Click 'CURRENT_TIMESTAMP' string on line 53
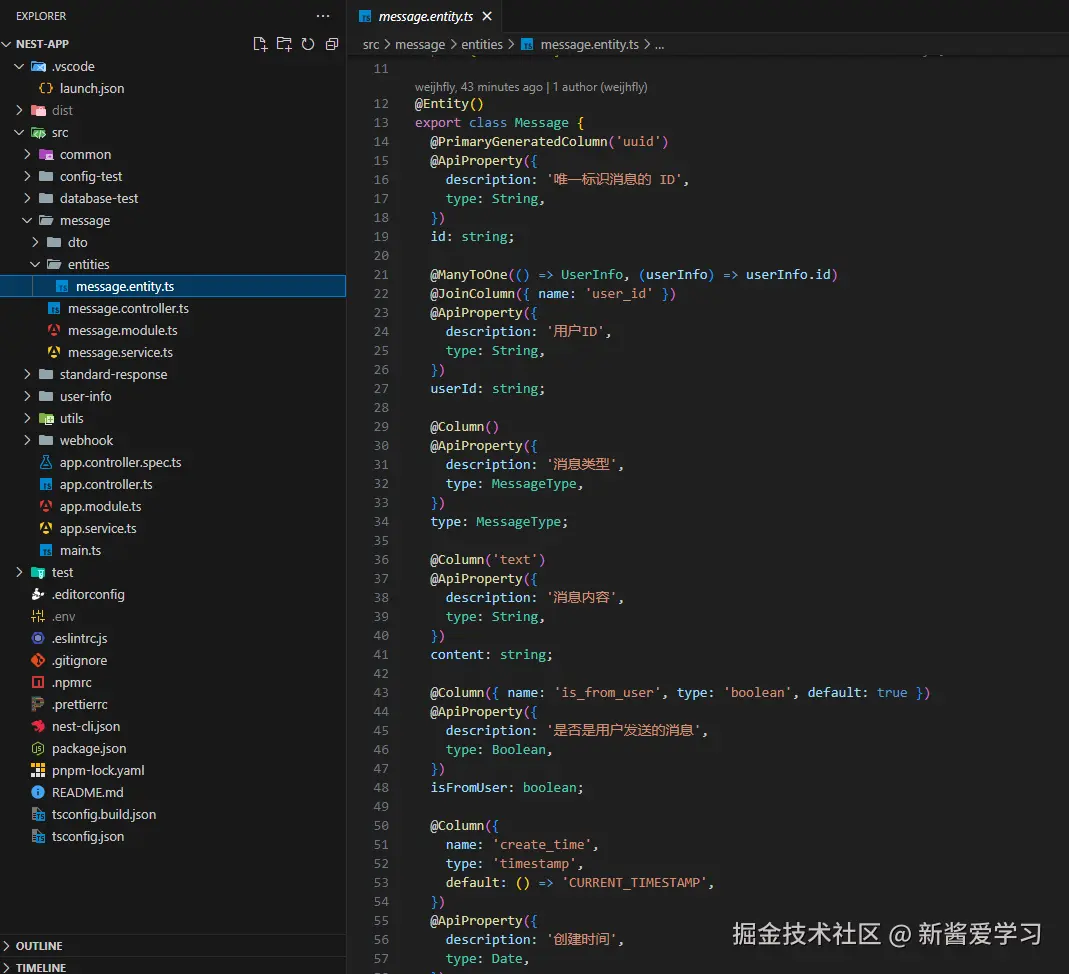 [634, 883]
